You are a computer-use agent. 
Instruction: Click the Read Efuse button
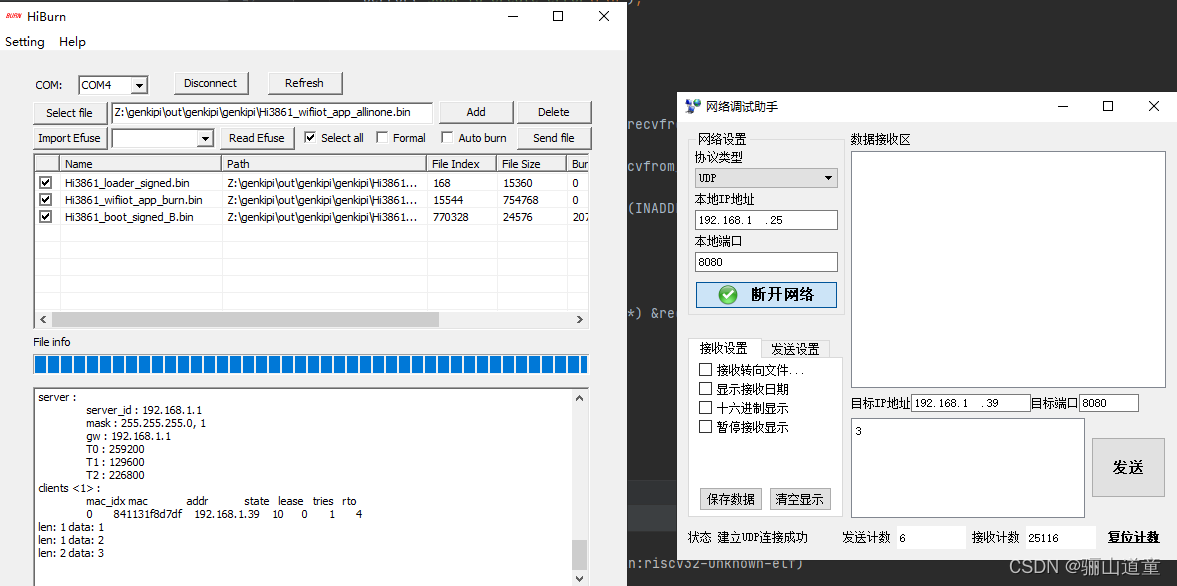click(257, 138)
